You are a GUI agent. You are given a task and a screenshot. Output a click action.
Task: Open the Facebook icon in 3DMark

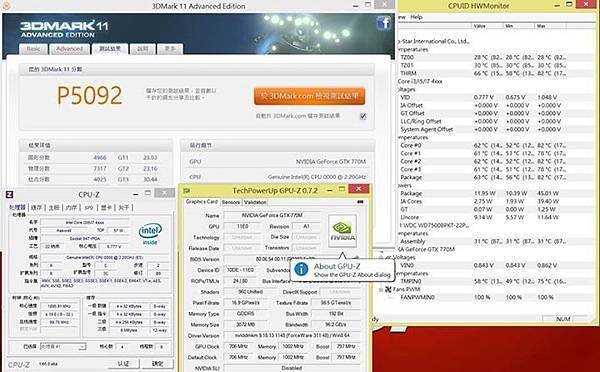pyautogui.click(x=384, y=24)
